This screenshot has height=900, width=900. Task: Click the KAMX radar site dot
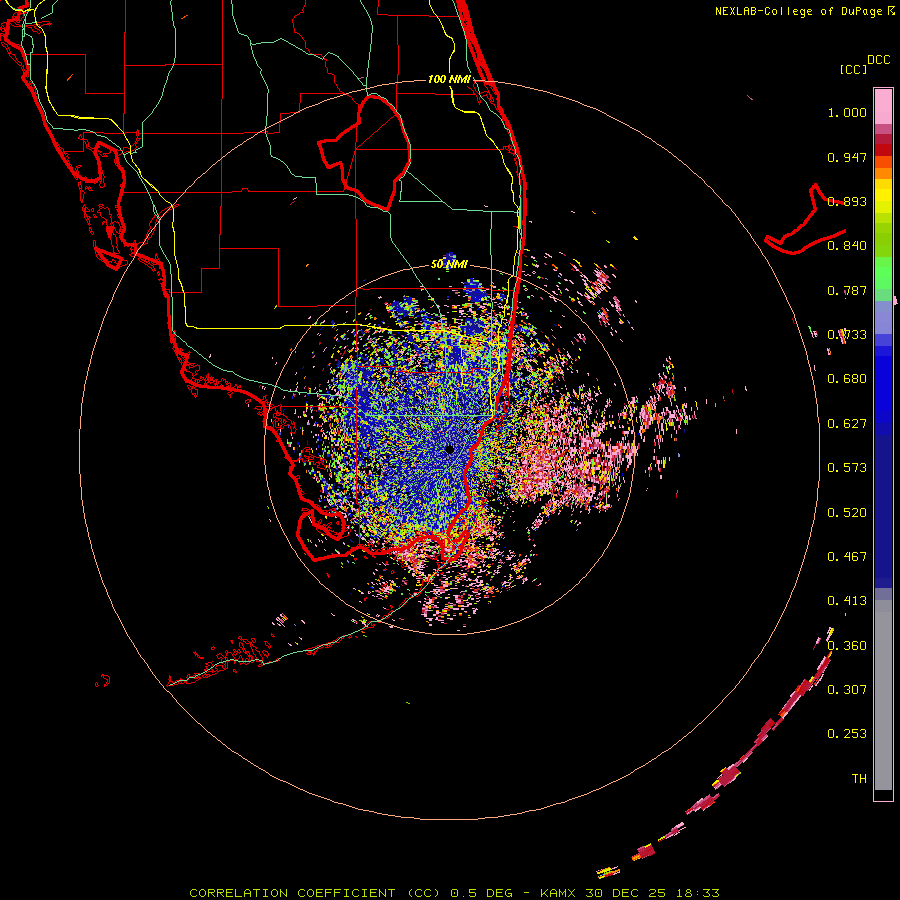pos(449,449)
